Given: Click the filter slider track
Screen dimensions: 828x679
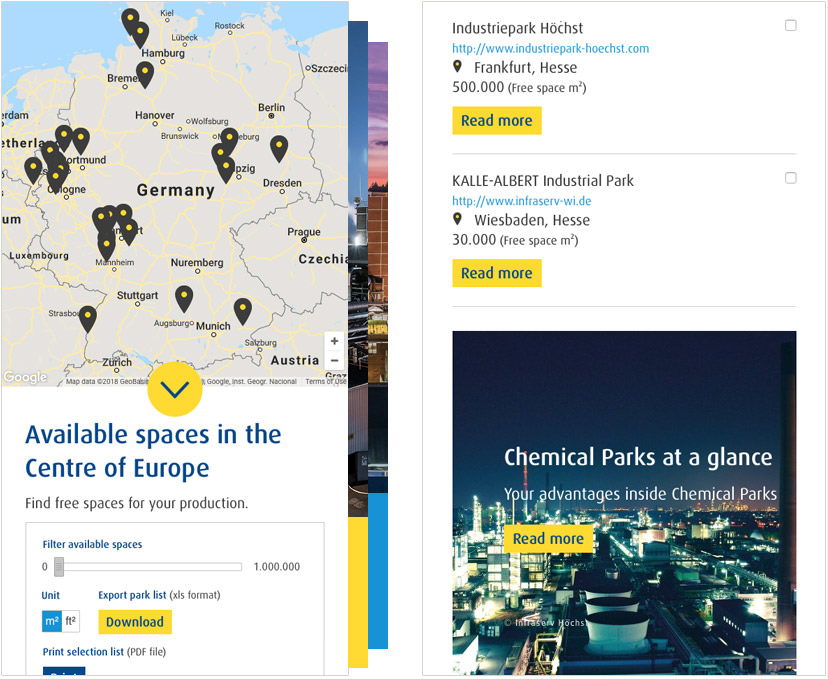Looking at the screenshot, I should [x=148, y=567].
